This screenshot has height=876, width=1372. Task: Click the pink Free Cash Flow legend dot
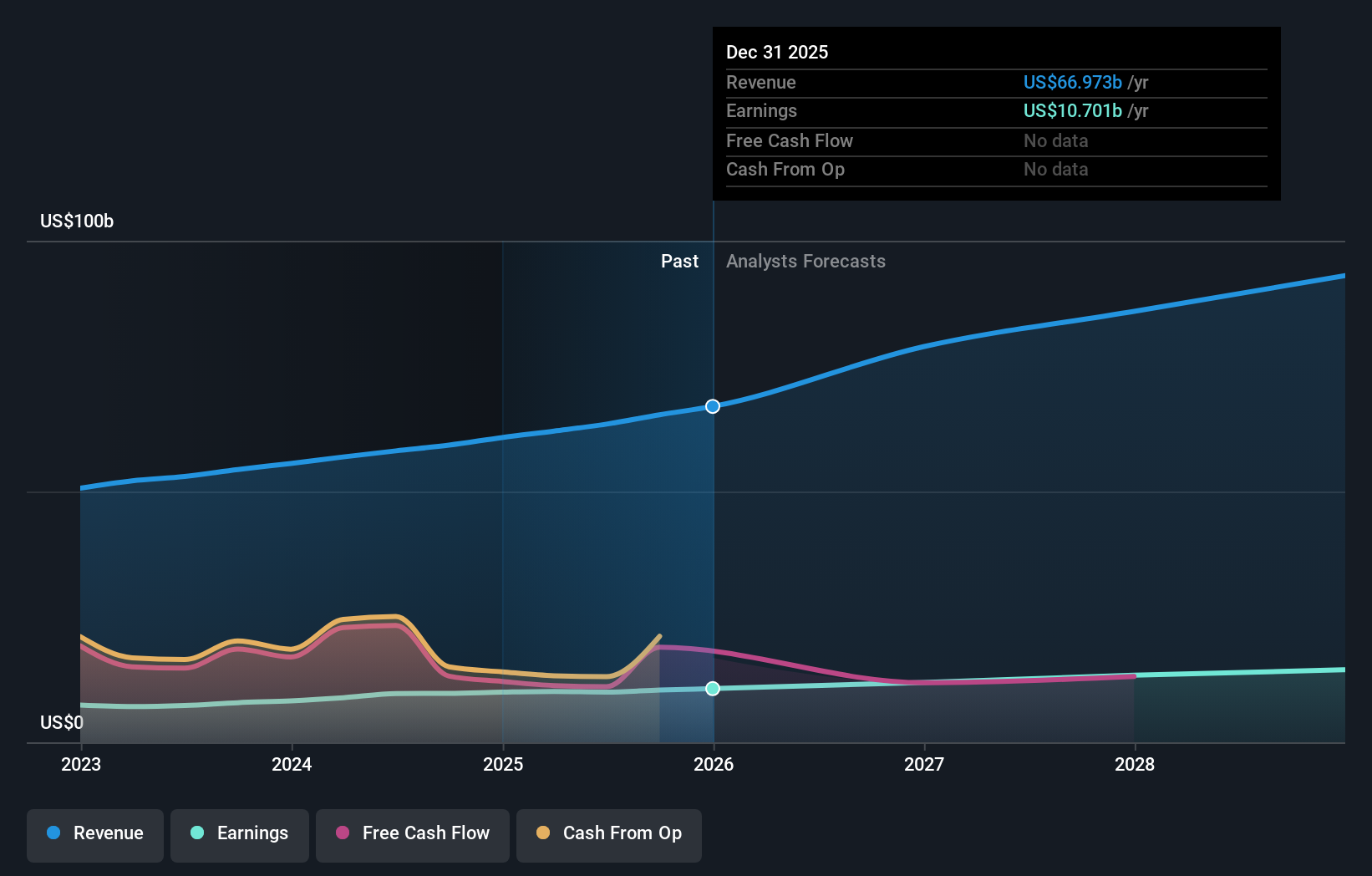(343, 833)
